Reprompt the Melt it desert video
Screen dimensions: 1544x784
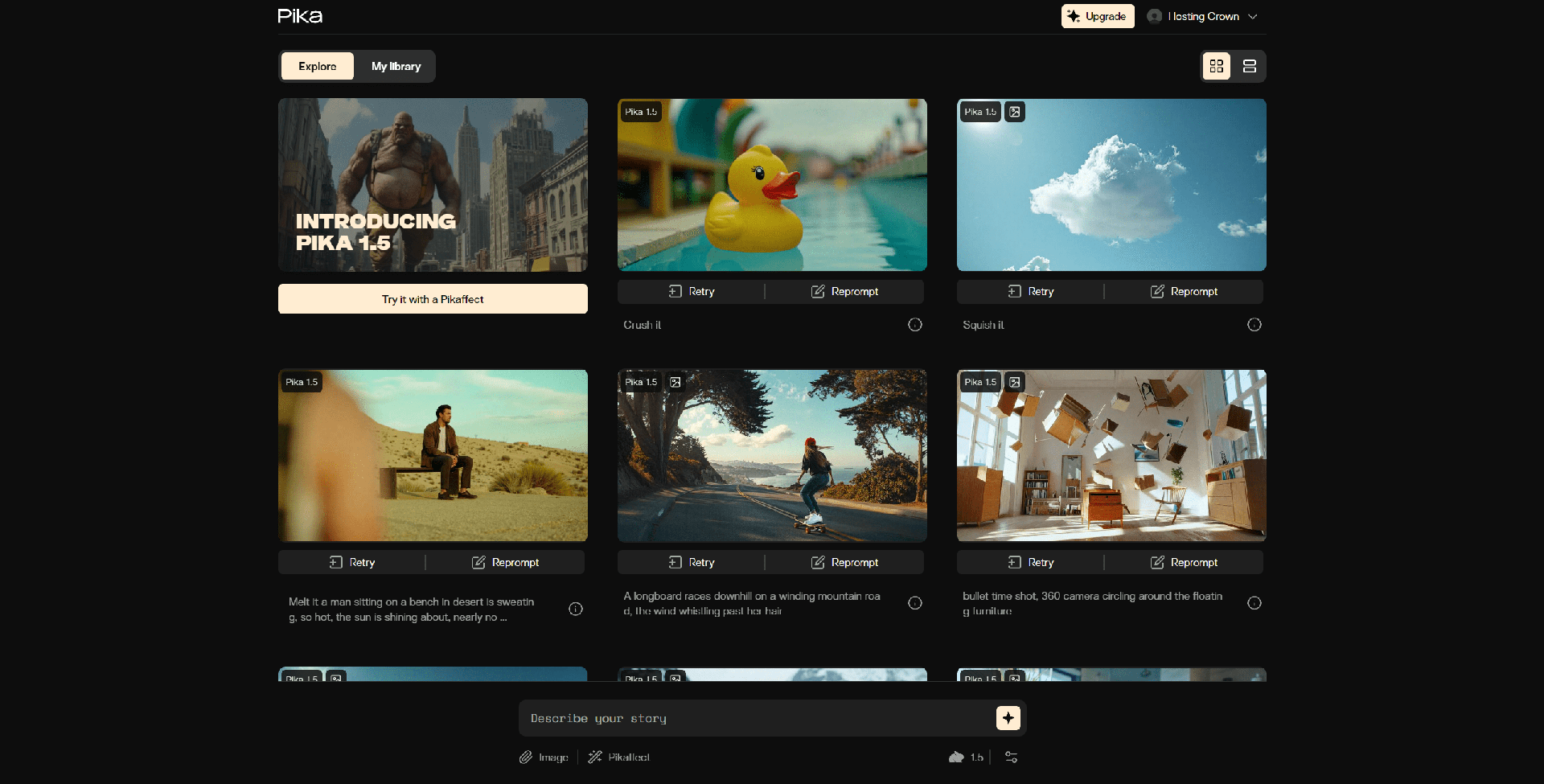click(505, 562)
